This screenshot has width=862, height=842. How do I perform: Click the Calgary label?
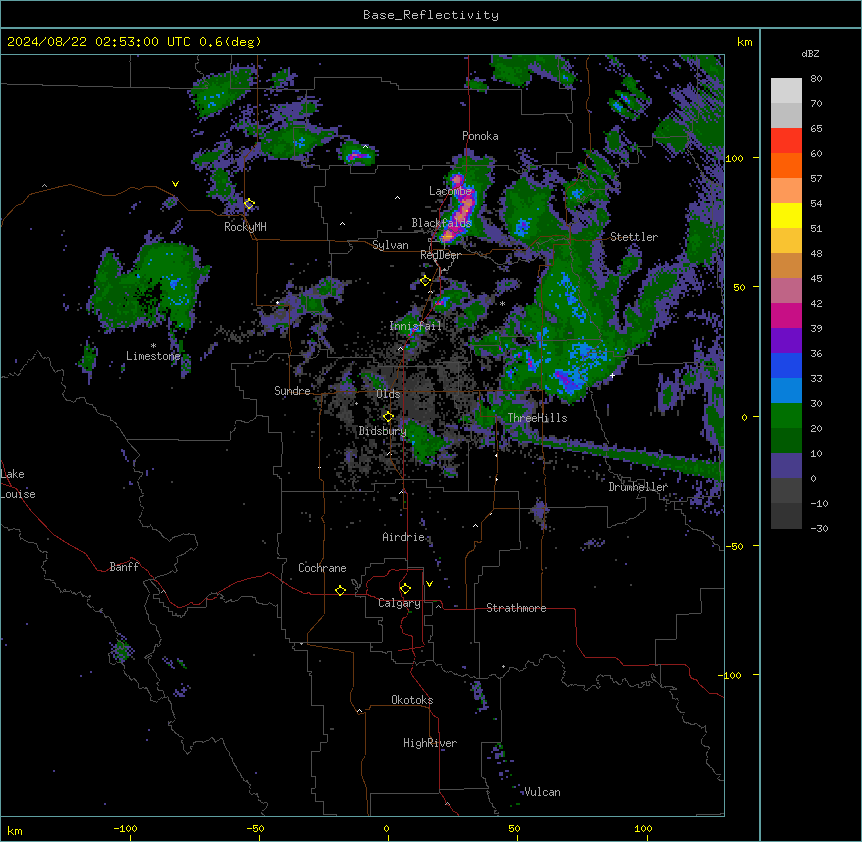pos(399,603)
